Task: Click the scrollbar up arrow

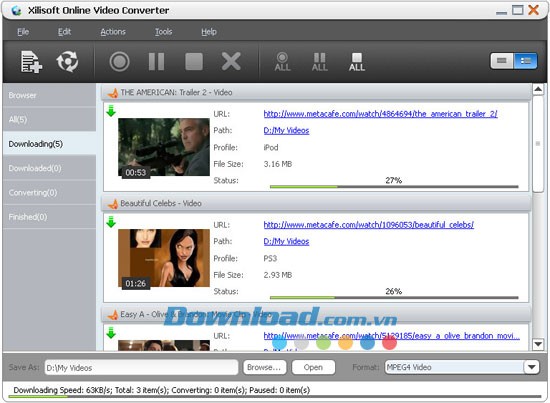Action: pyautogui.click(x=538, y=89)
